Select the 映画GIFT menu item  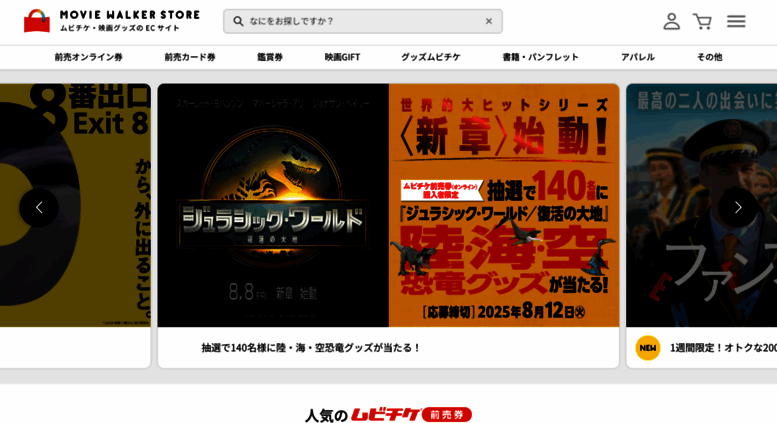[x=342, y=57]
